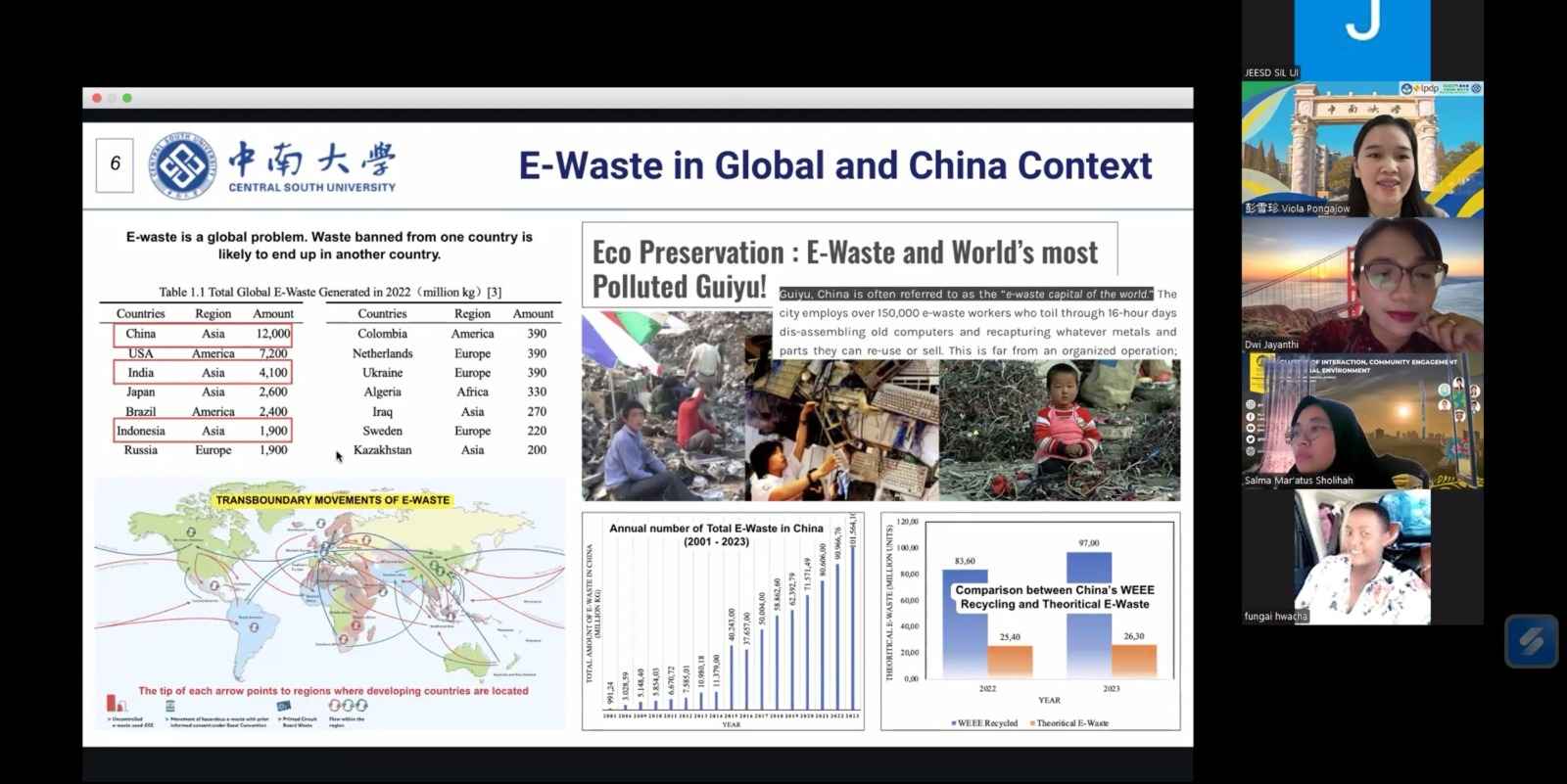Image resolution: width=1567 pixels, height=784 pixels.
Task: Click the hazardous e-waste movement legend icon
Action: tap(170, 706)
